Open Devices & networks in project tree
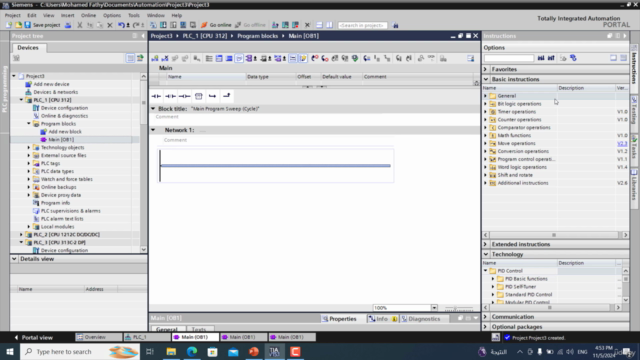 [51, 92]
